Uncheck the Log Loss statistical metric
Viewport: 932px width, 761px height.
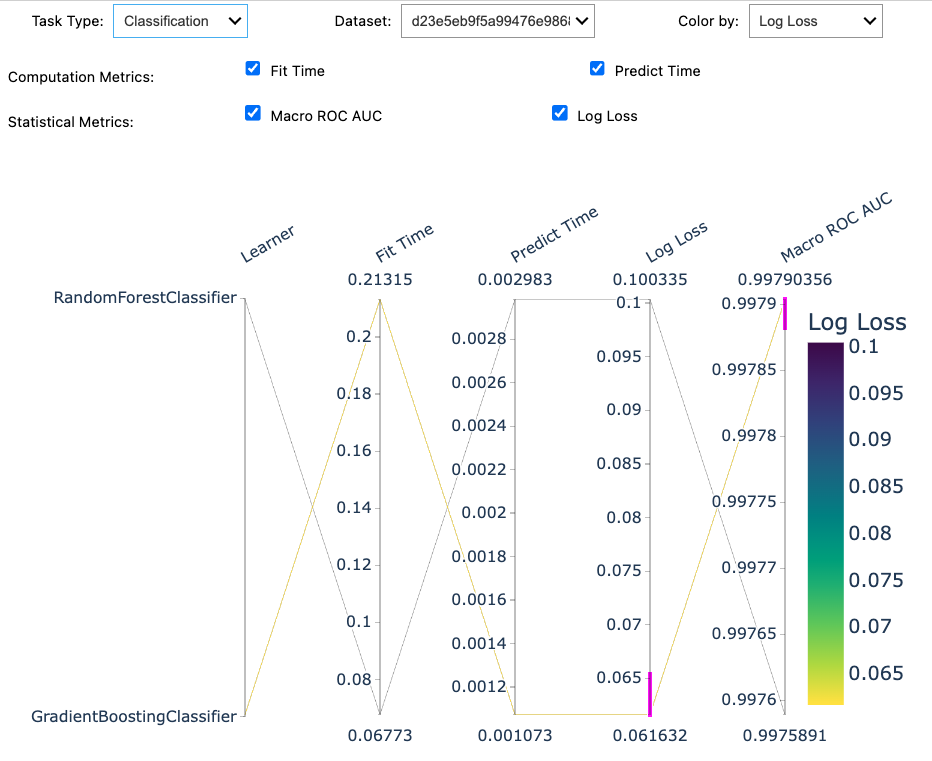559,114
